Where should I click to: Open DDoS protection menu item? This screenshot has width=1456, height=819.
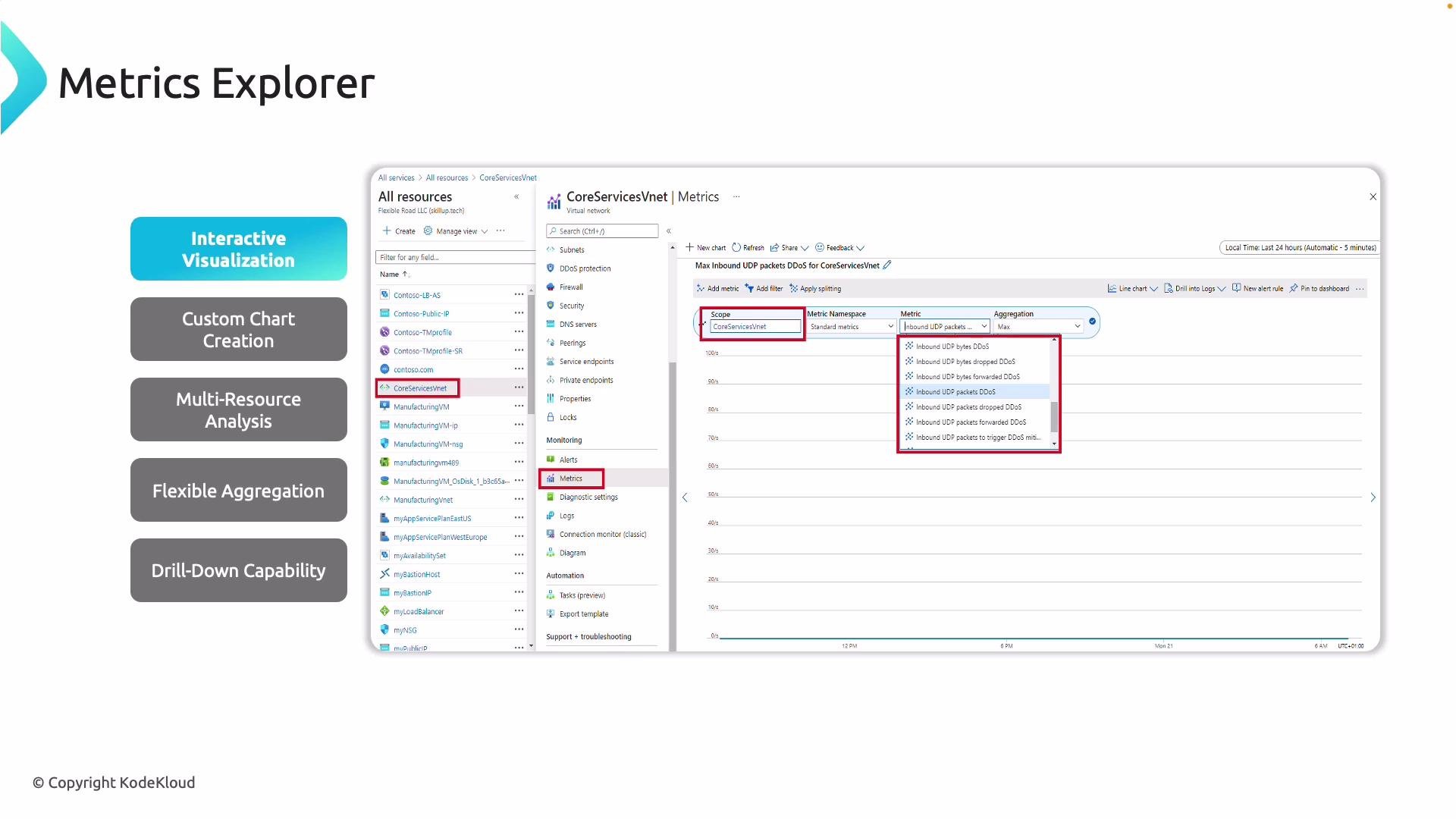[x=585, y=268]
